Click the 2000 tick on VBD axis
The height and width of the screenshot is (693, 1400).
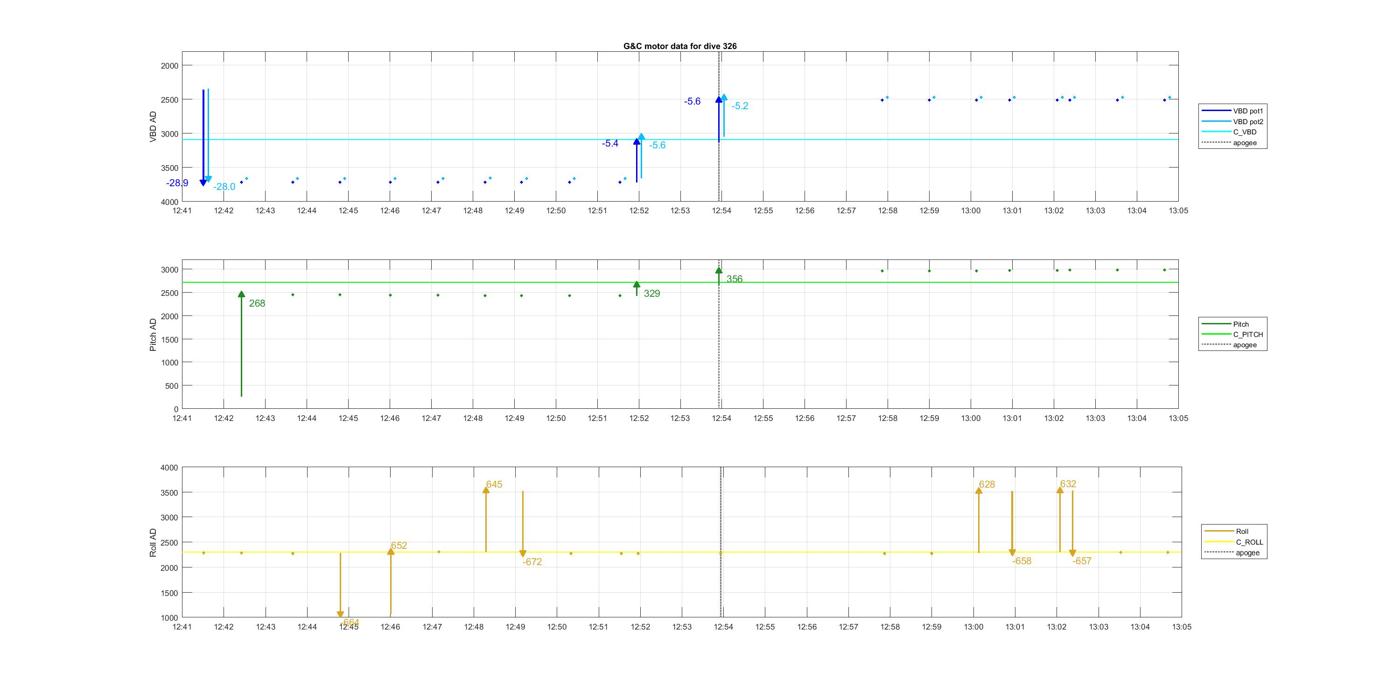pyautogui.click(x=169, y=66)
